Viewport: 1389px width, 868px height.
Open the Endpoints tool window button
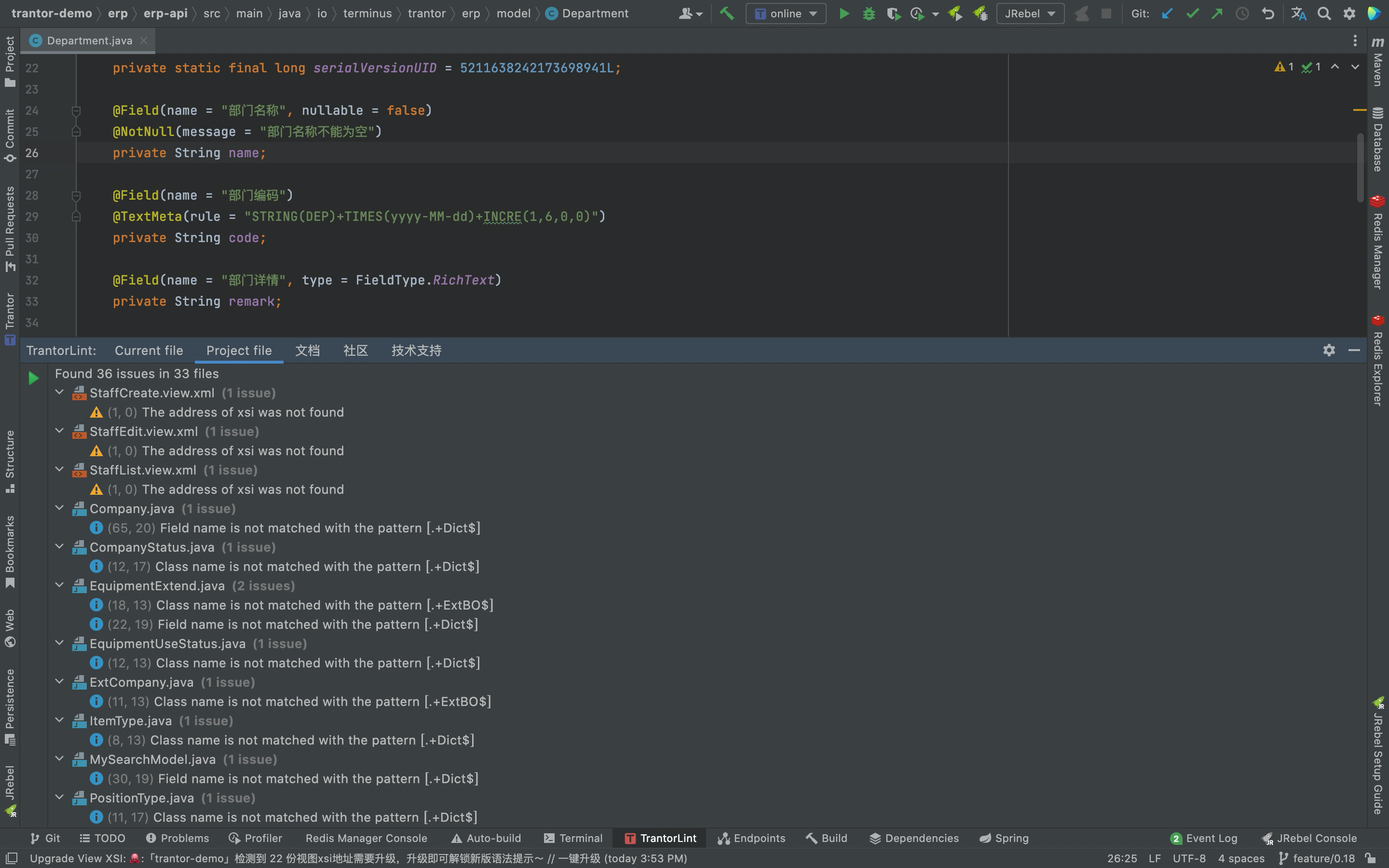tap(751, 838)
